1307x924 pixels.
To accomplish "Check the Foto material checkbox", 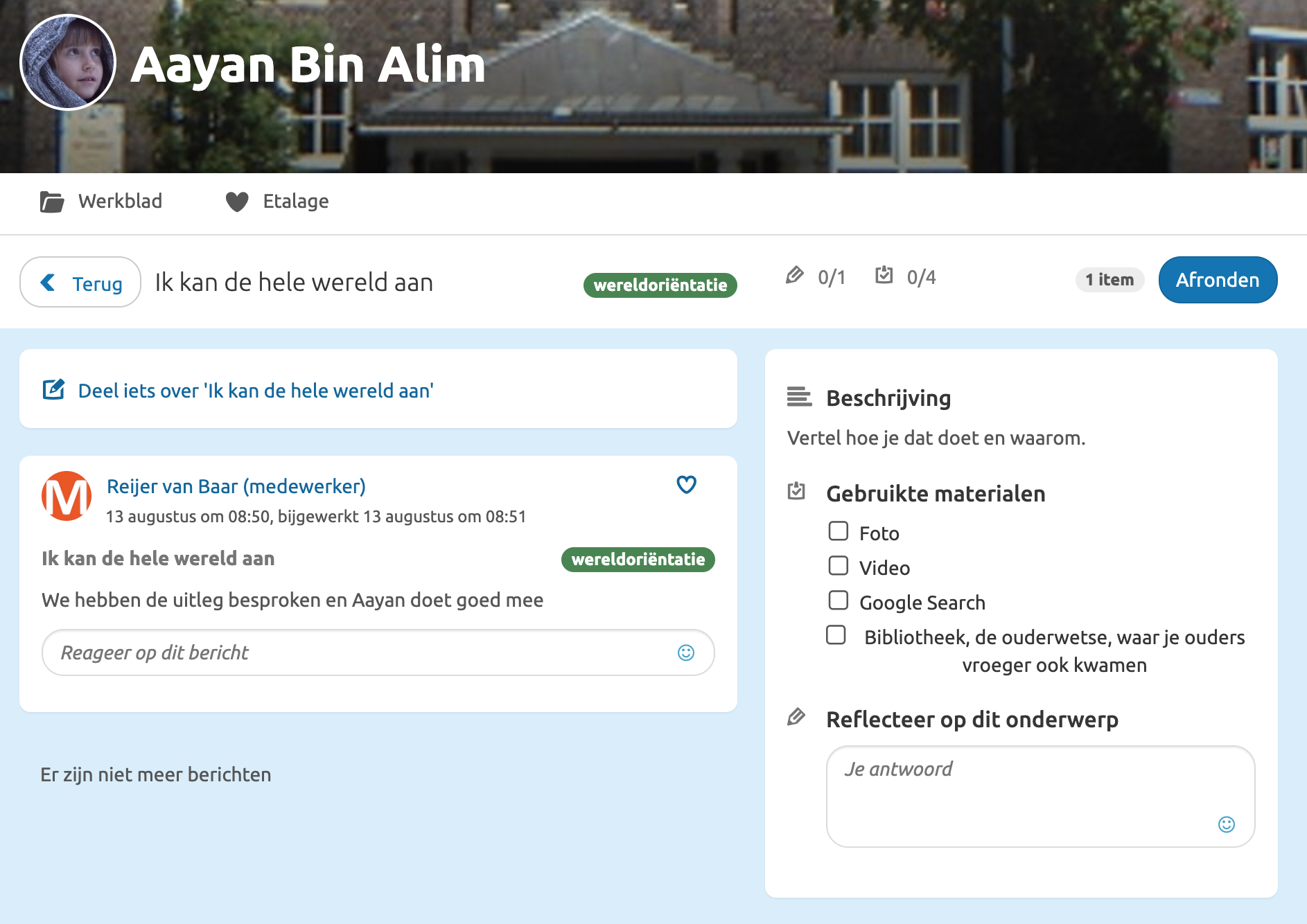I will point(839,531).
